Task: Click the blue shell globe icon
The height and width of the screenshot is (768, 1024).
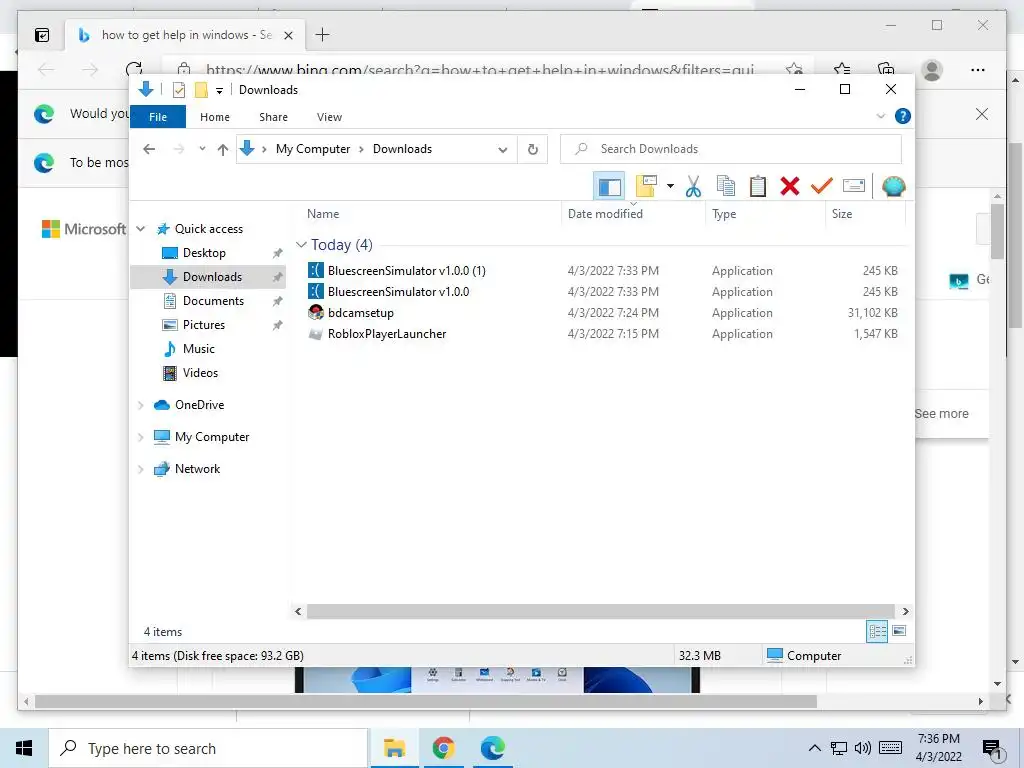Action: tap(893, 186)
